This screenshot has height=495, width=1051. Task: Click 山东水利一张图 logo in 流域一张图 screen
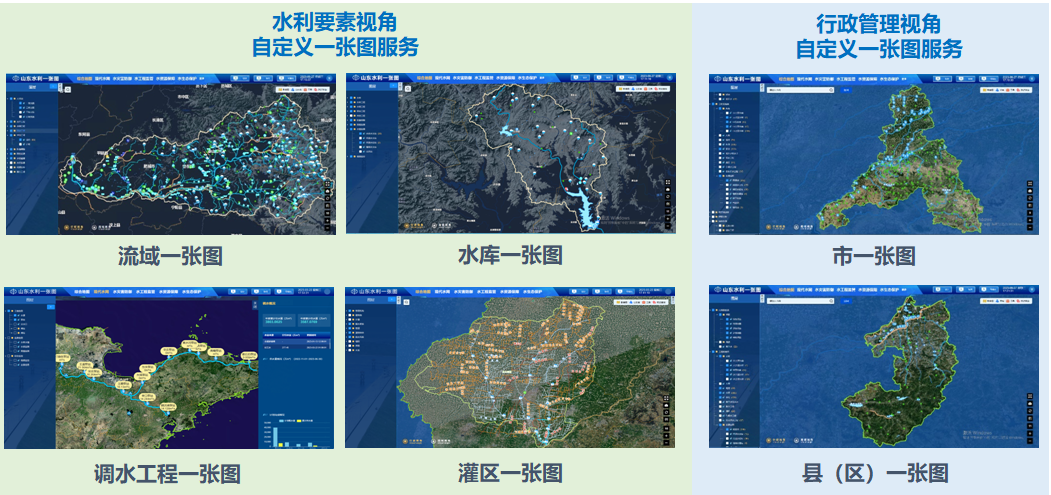pos(36,78)
